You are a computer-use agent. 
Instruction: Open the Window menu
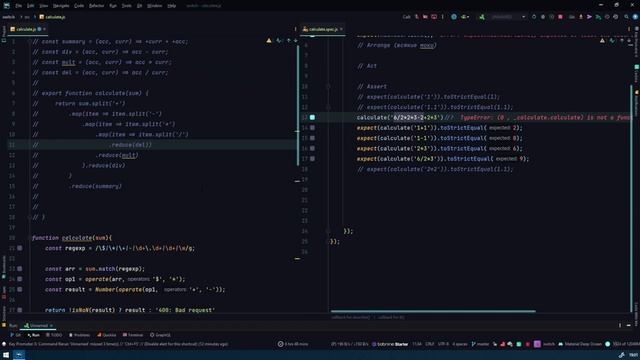pos(154,6)
